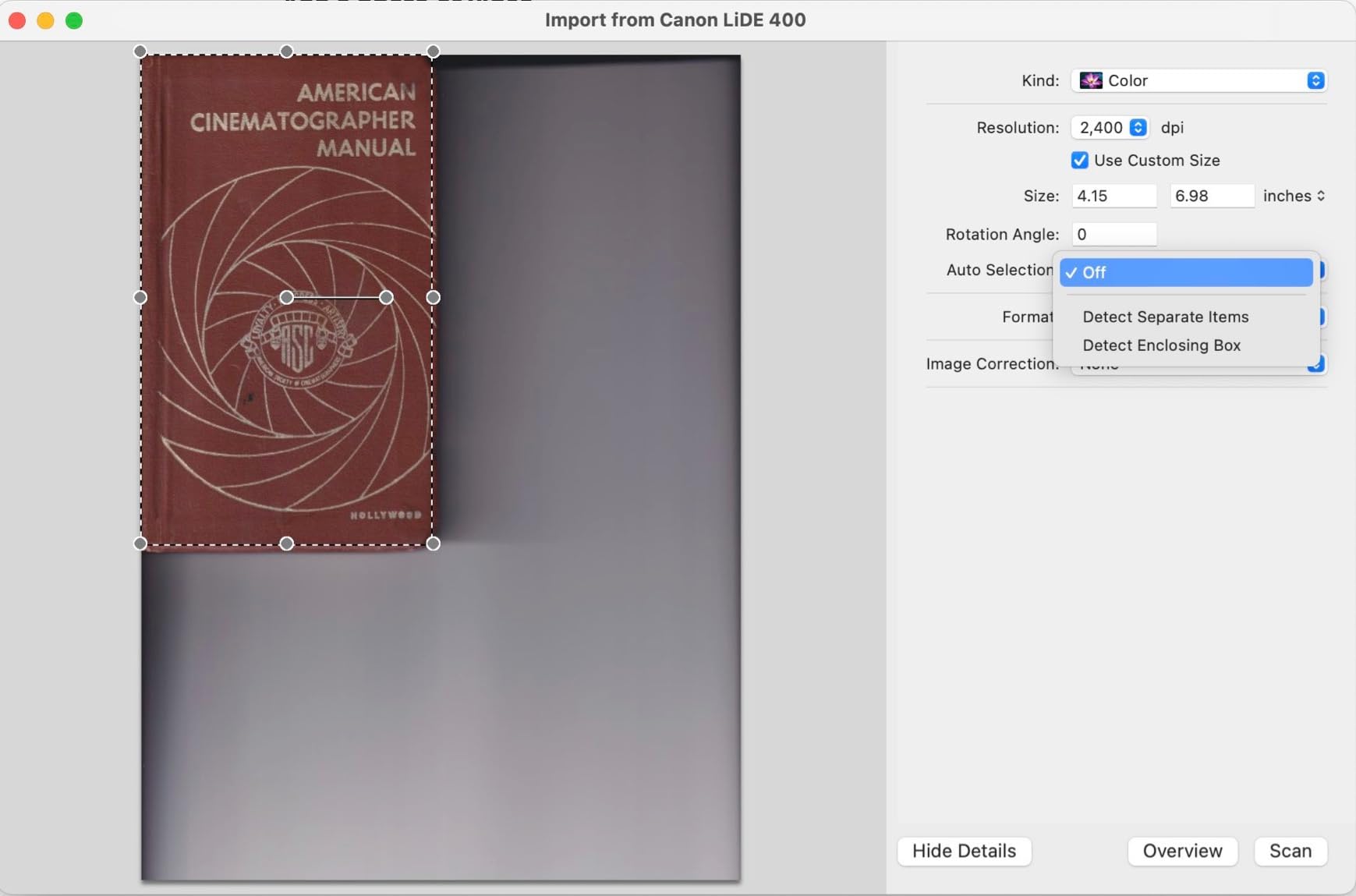Select Off in the Auto Selection menu
Screen dimensions: 1356x896
[1186, 272]
